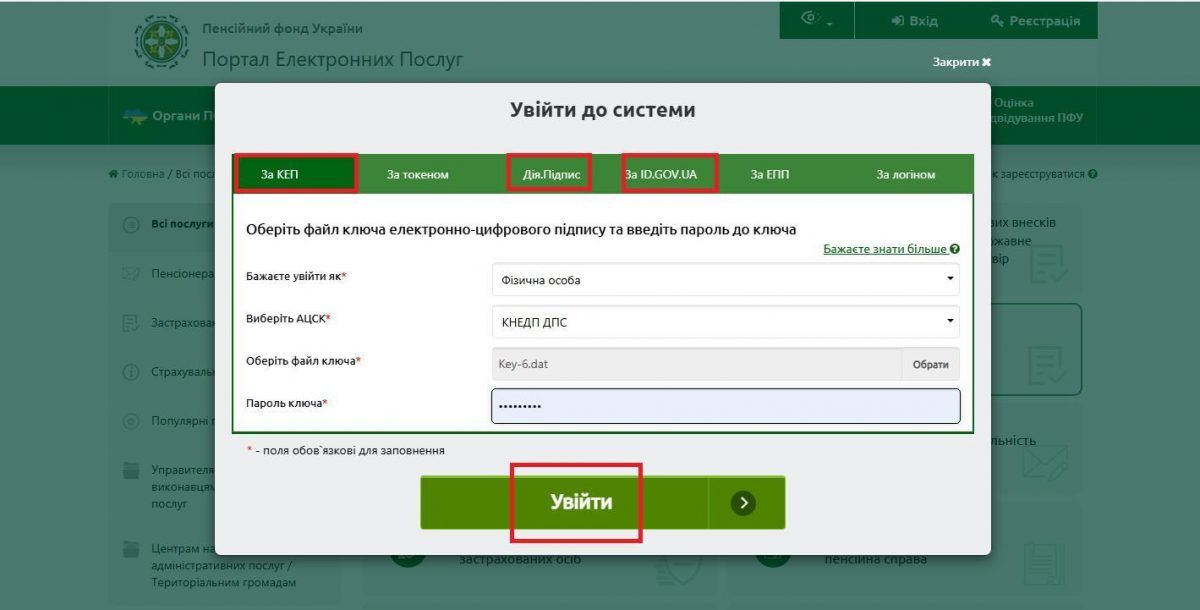Viewport: 1200px width, 610px height.
Task: Click the help icon next to зареєструватися
Action: (1091, 173)
